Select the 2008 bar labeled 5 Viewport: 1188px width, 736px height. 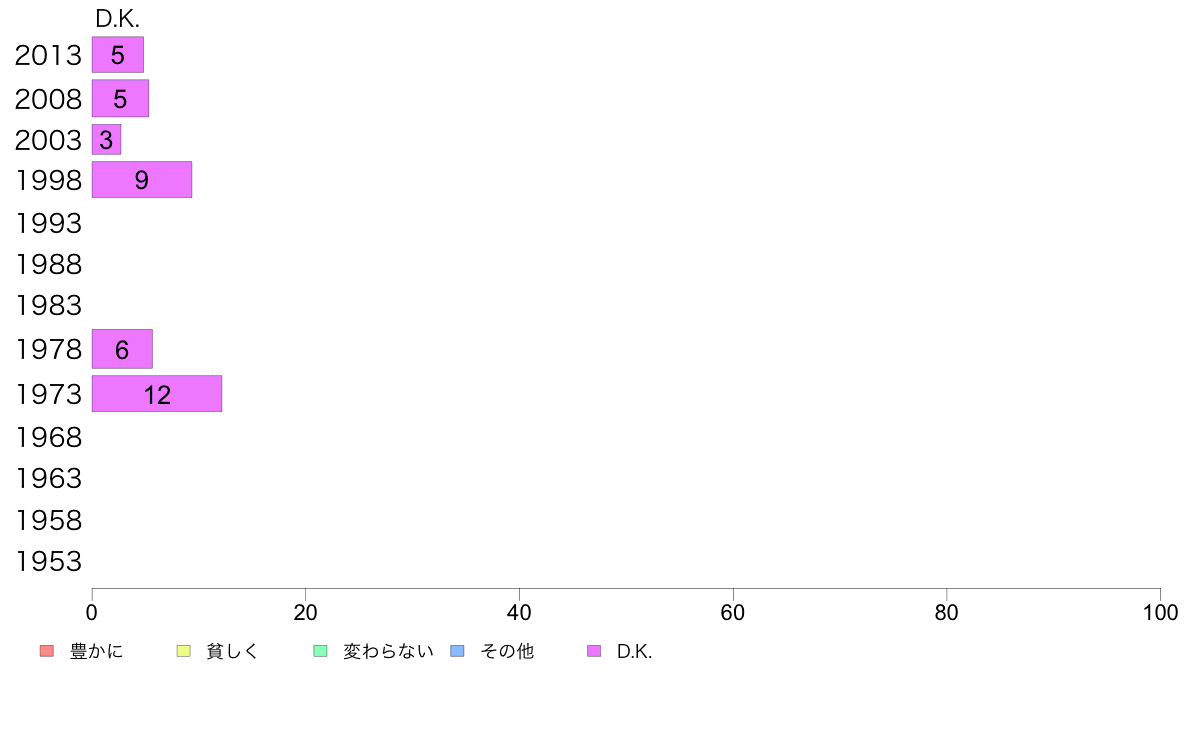120,99
